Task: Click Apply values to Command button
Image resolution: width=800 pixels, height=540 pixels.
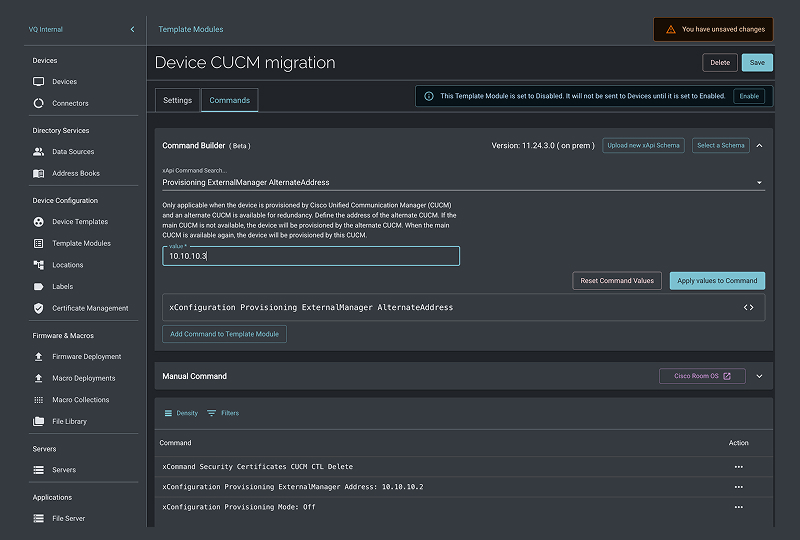Action: [717, 281]
